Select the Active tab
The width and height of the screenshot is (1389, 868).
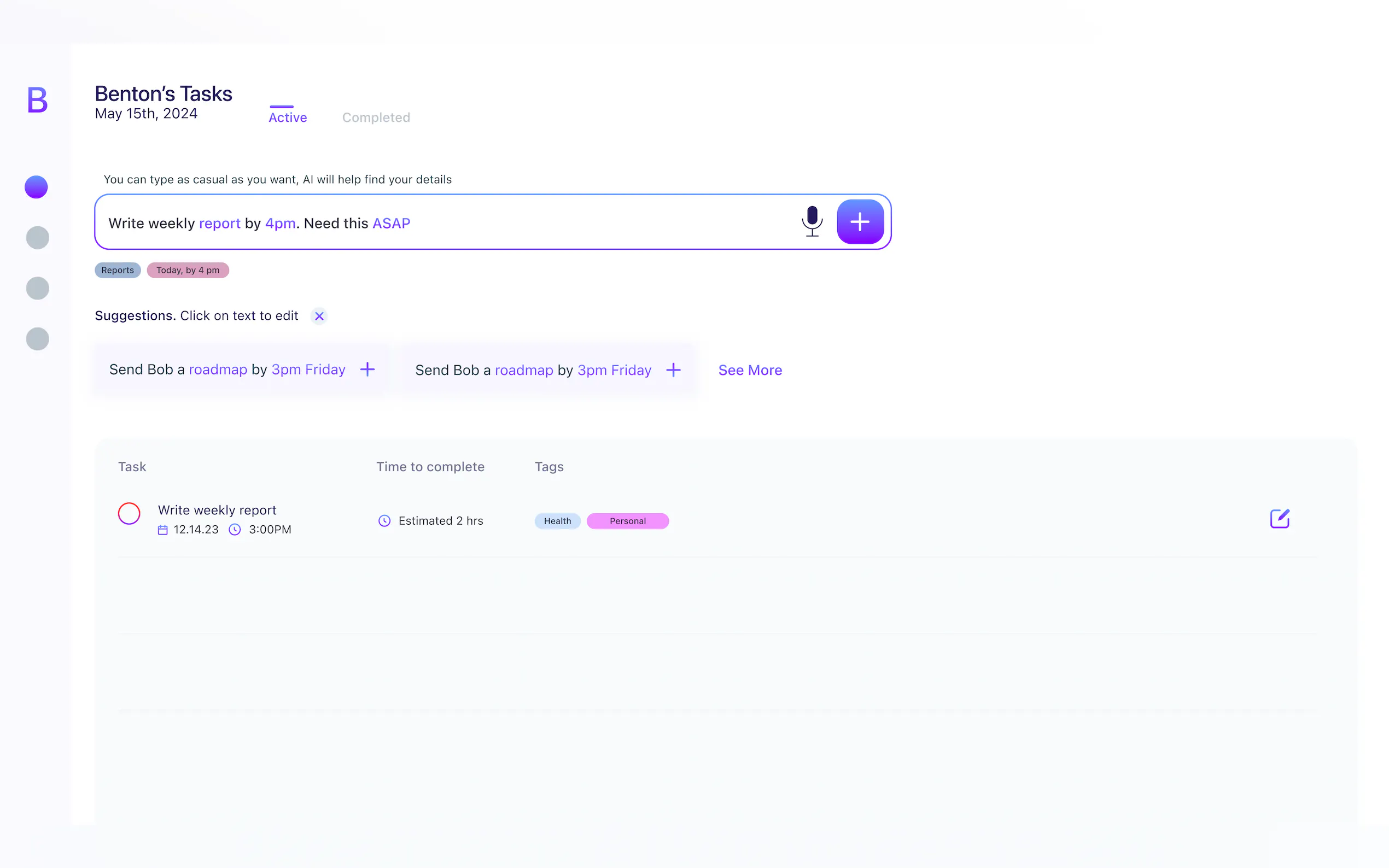click(x=288, y=117)
